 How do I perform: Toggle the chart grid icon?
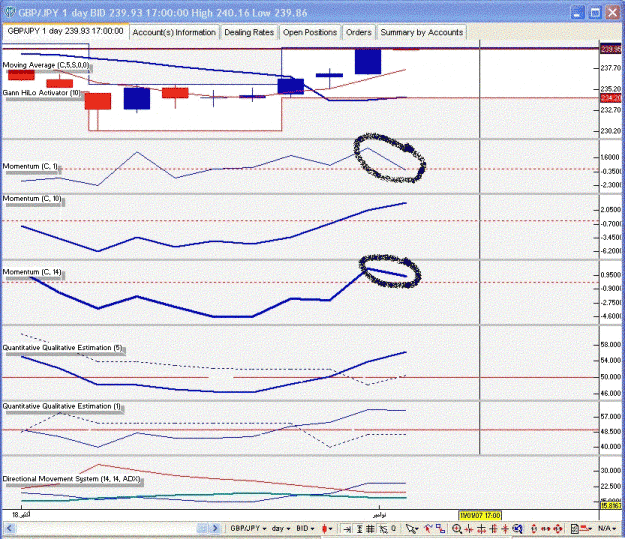370,529
